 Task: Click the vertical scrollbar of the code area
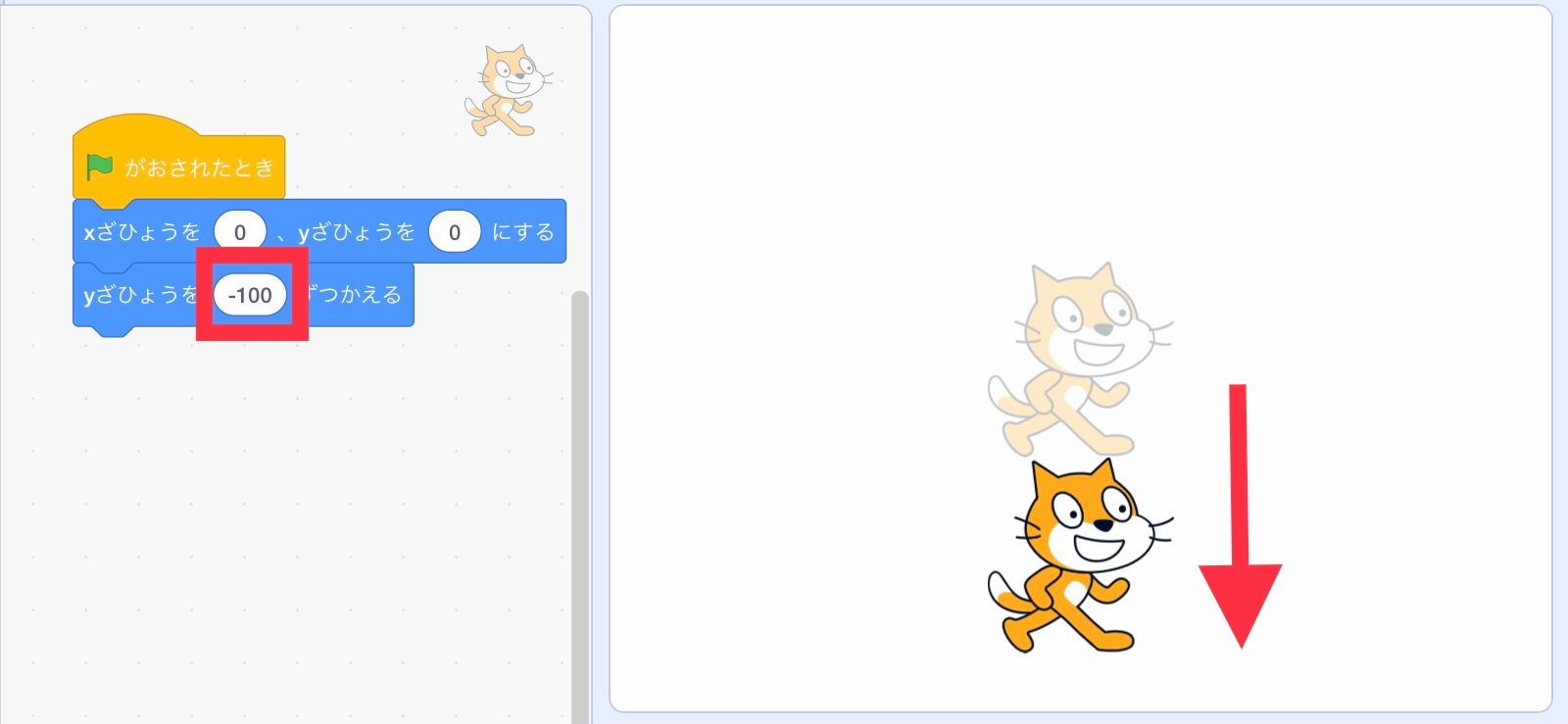pyautogui.click(x=580, y=507)
